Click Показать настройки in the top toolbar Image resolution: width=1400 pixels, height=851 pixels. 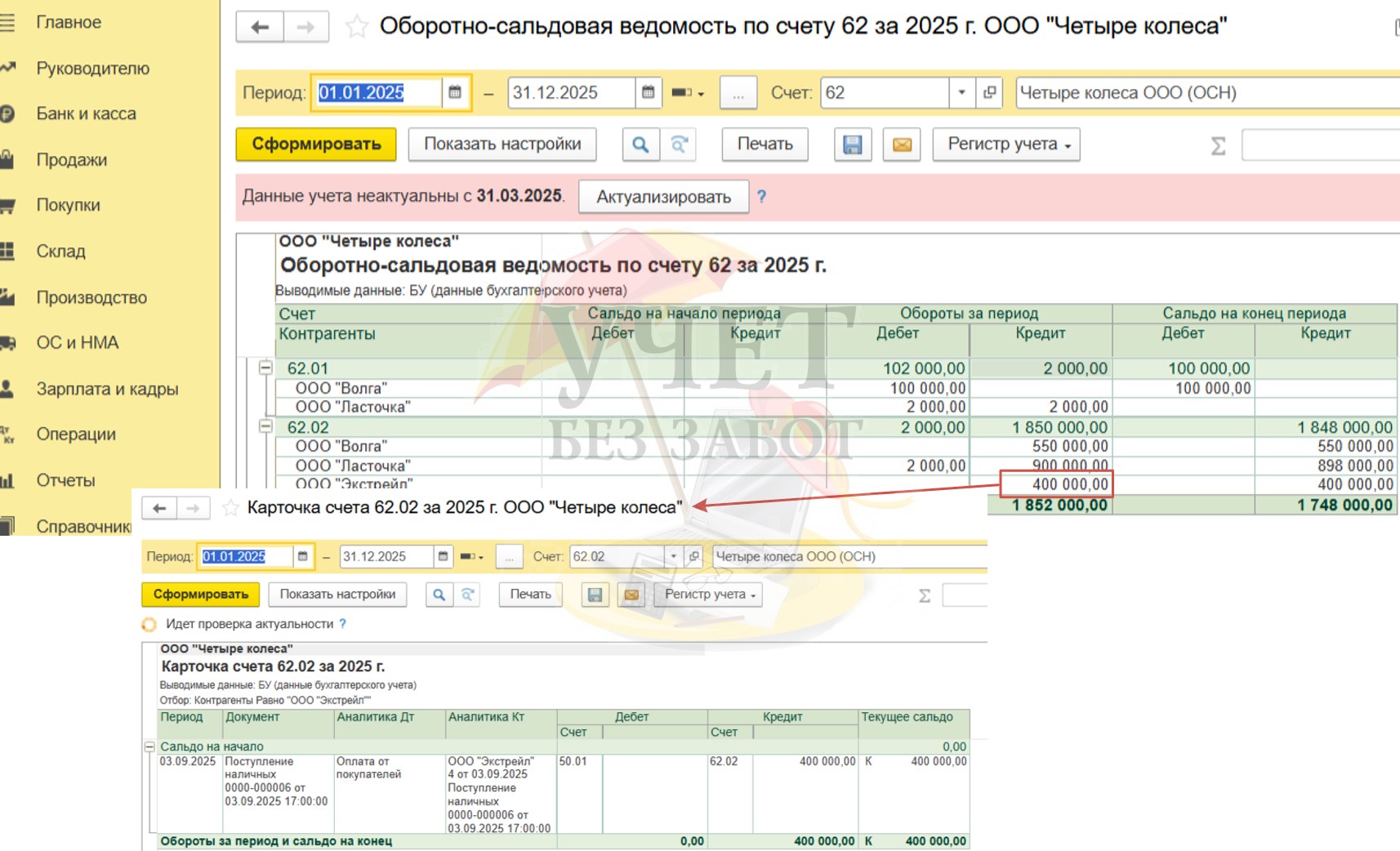pyautogui.click(x=502, y=145)
